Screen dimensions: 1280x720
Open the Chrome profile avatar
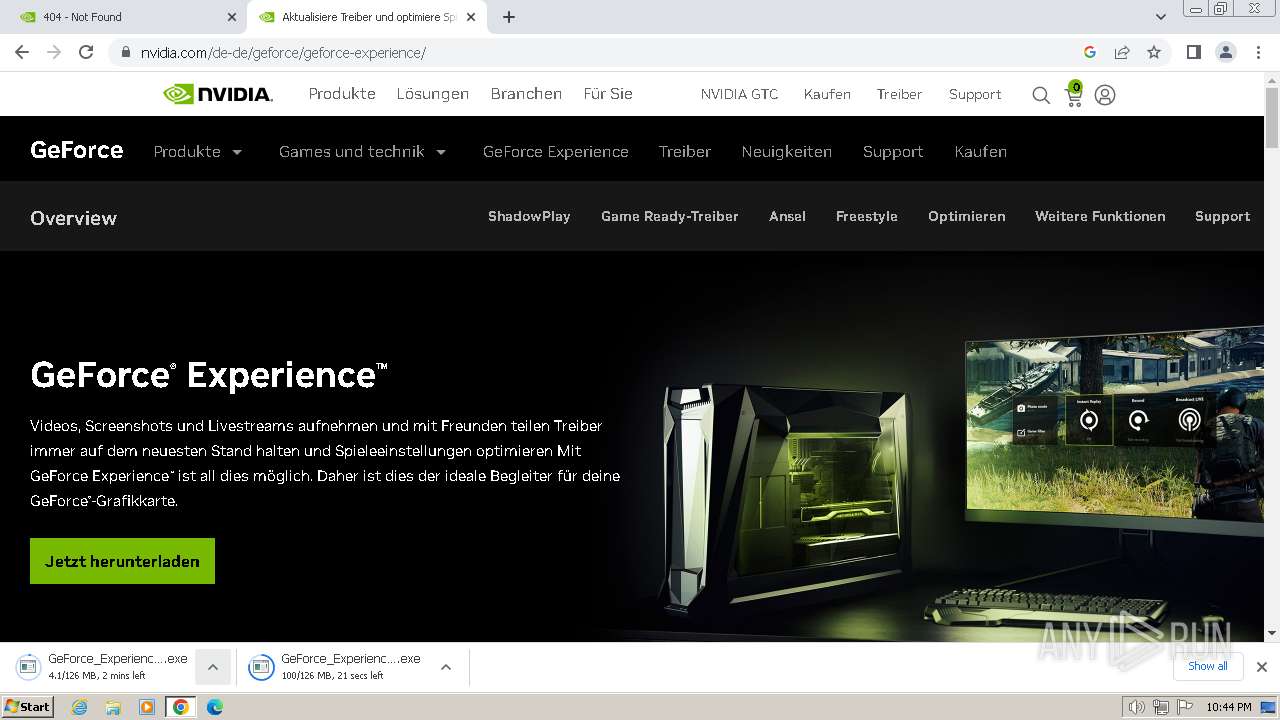pos(1225,52)
